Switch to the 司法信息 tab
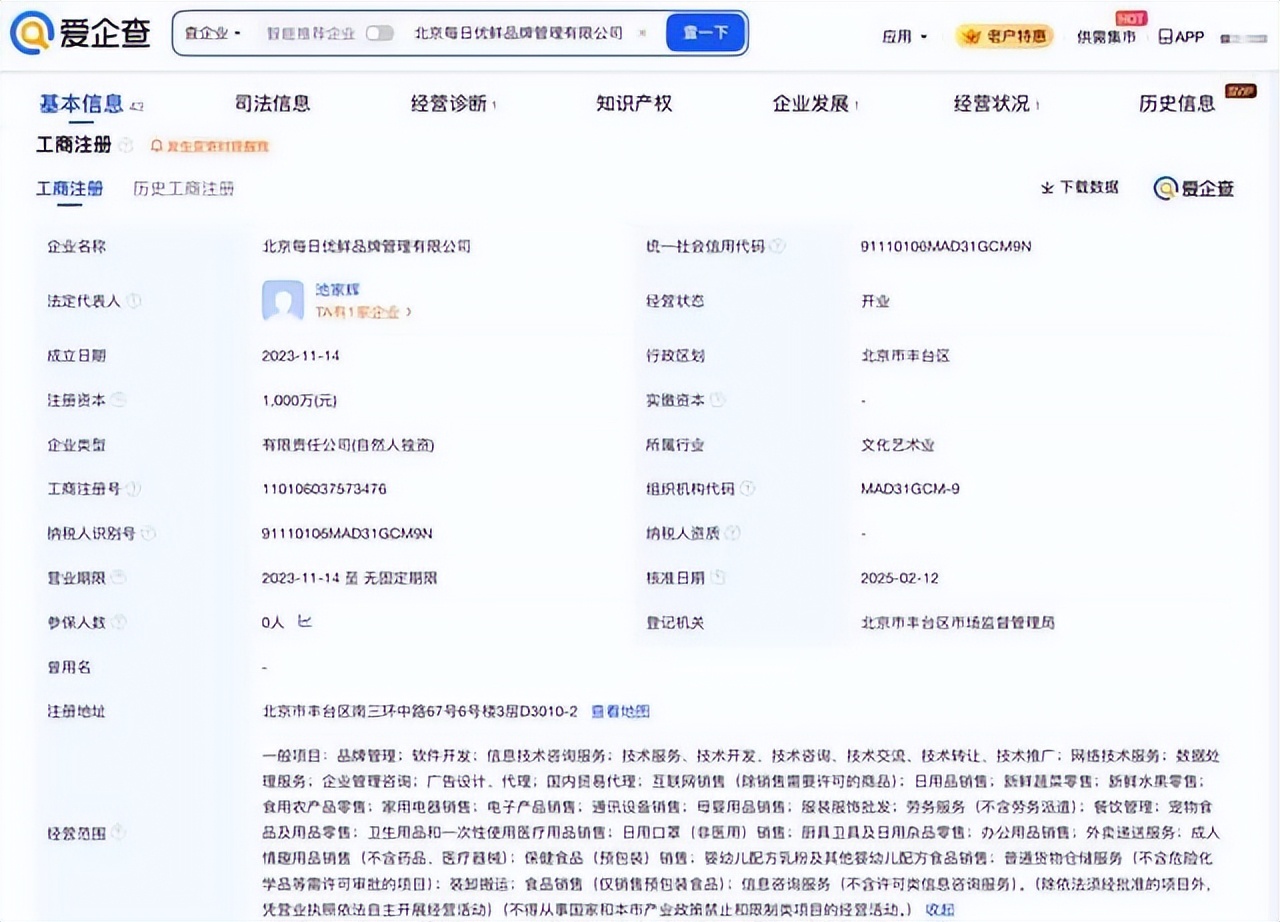Viewport: 1280px width, 922px height. [x=272, y=103]
